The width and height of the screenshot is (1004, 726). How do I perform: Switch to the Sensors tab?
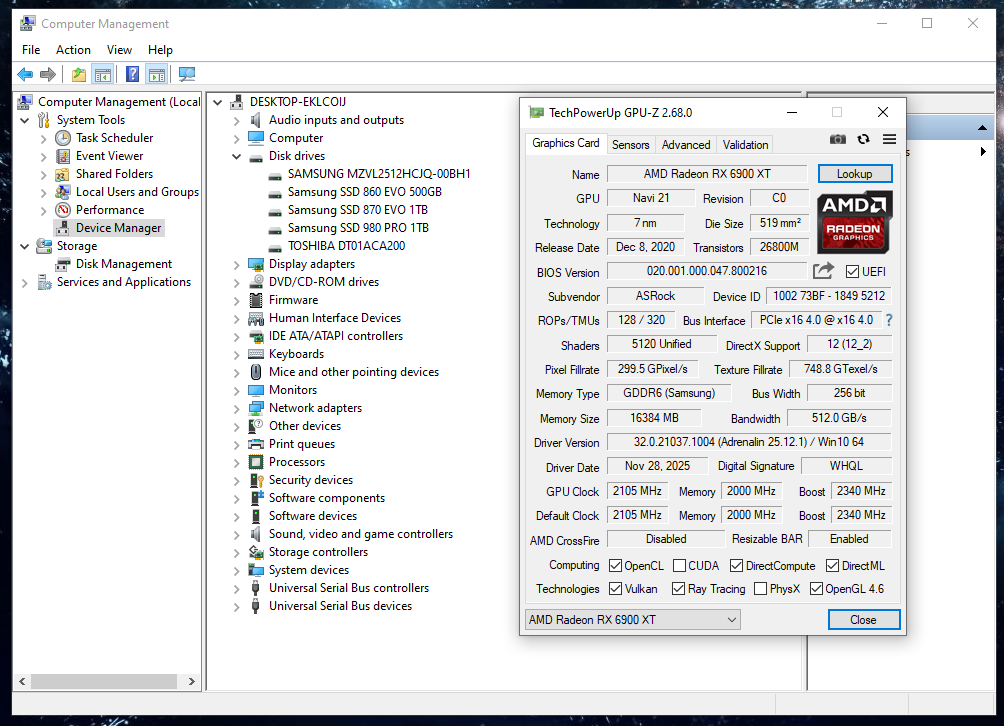(630, 144)
